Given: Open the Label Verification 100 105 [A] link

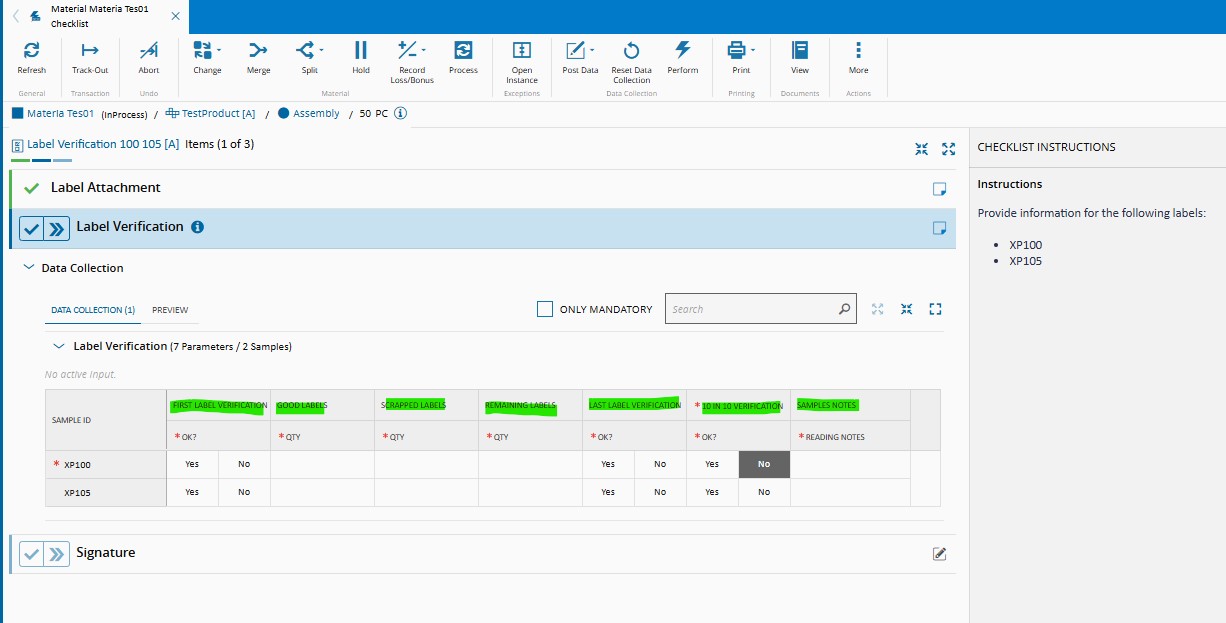Looking at the screenshot, I should click(x=102, y=144).
